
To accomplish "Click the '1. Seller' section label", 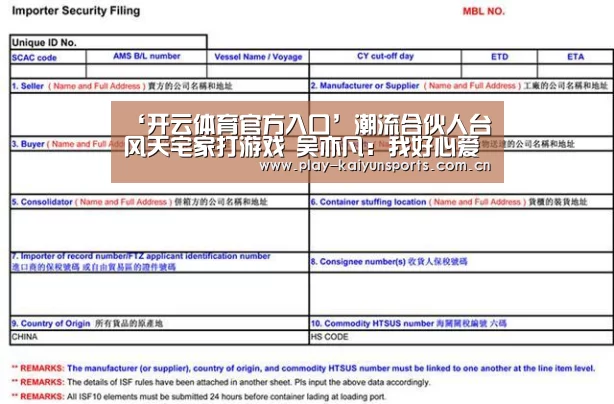I will tap(27, 86).
